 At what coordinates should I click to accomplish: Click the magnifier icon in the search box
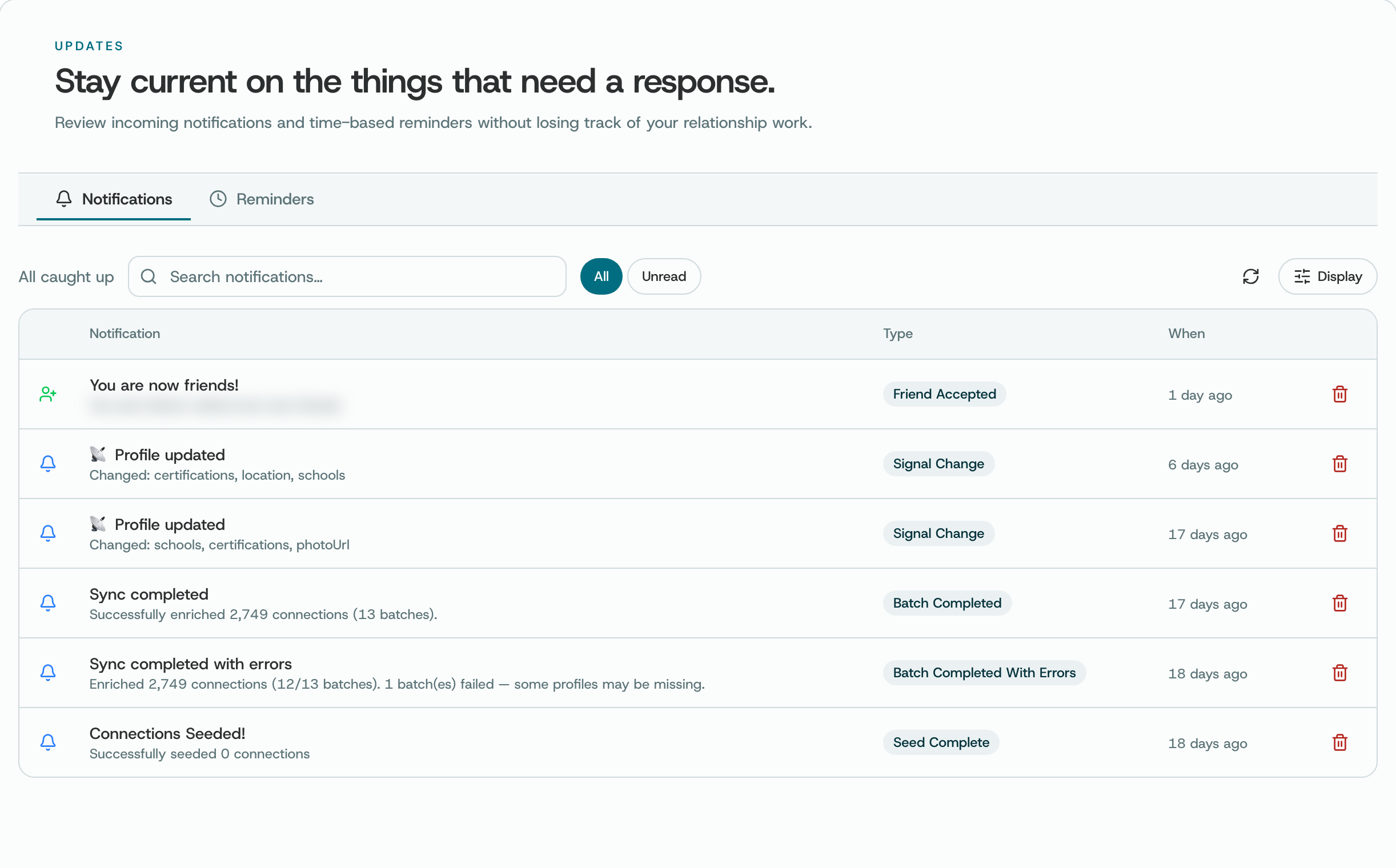pyautogui.click(x=149, y=277)
